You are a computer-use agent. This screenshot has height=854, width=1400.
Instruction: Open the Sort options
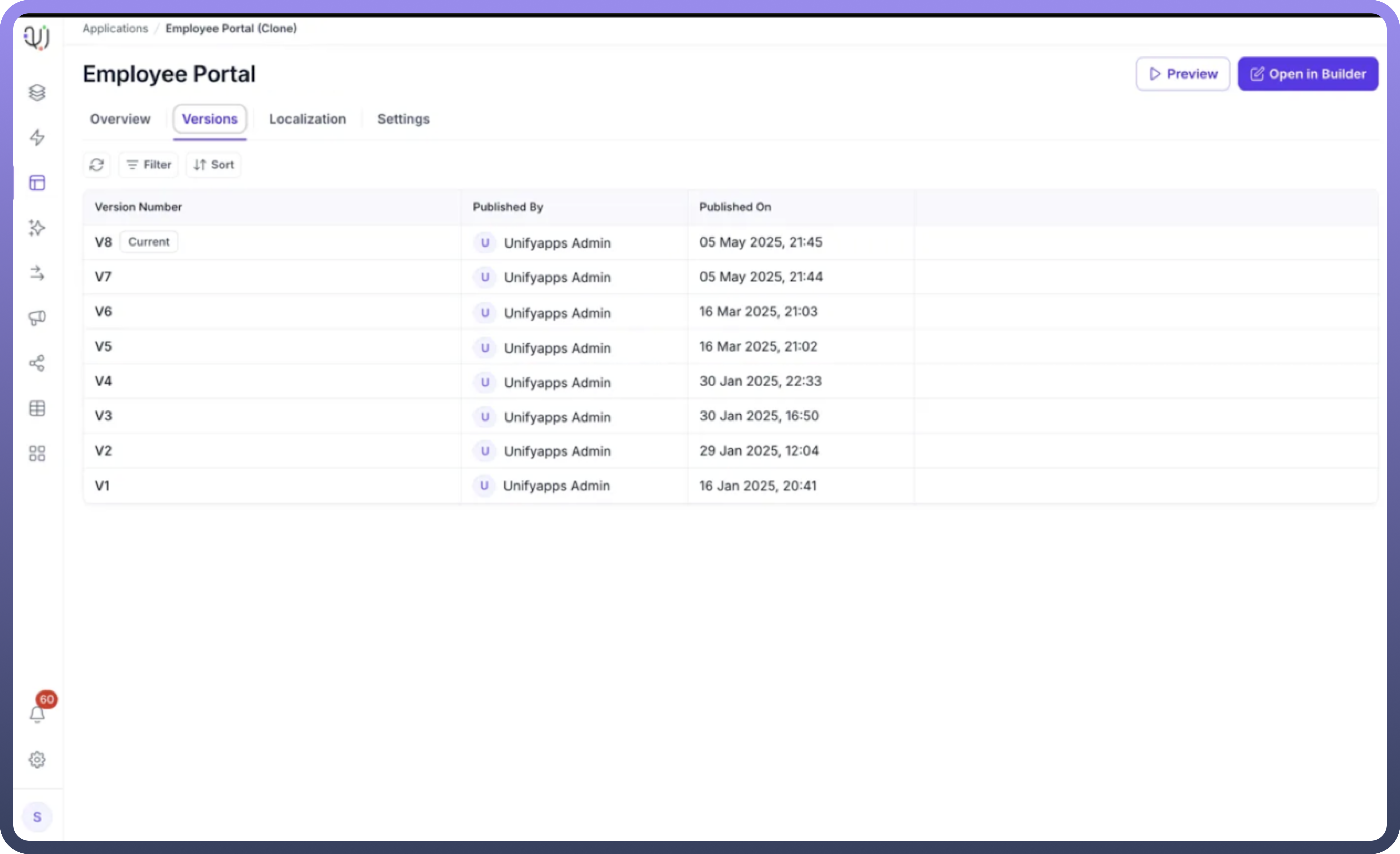[x=214, y=165]
